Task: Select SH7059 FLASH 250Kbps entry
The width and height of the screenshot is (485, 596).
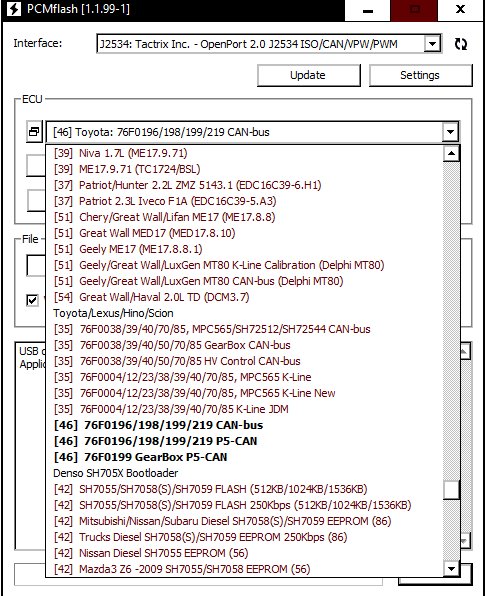Action: coord(244,505)
